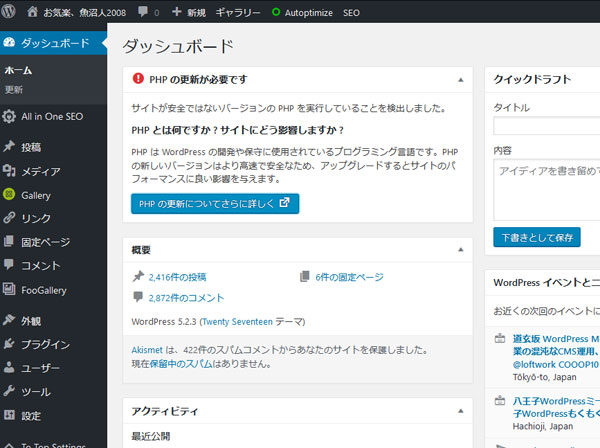
Task: Click the quick draft 内容 text area
Action: click(x=546, y=190)
